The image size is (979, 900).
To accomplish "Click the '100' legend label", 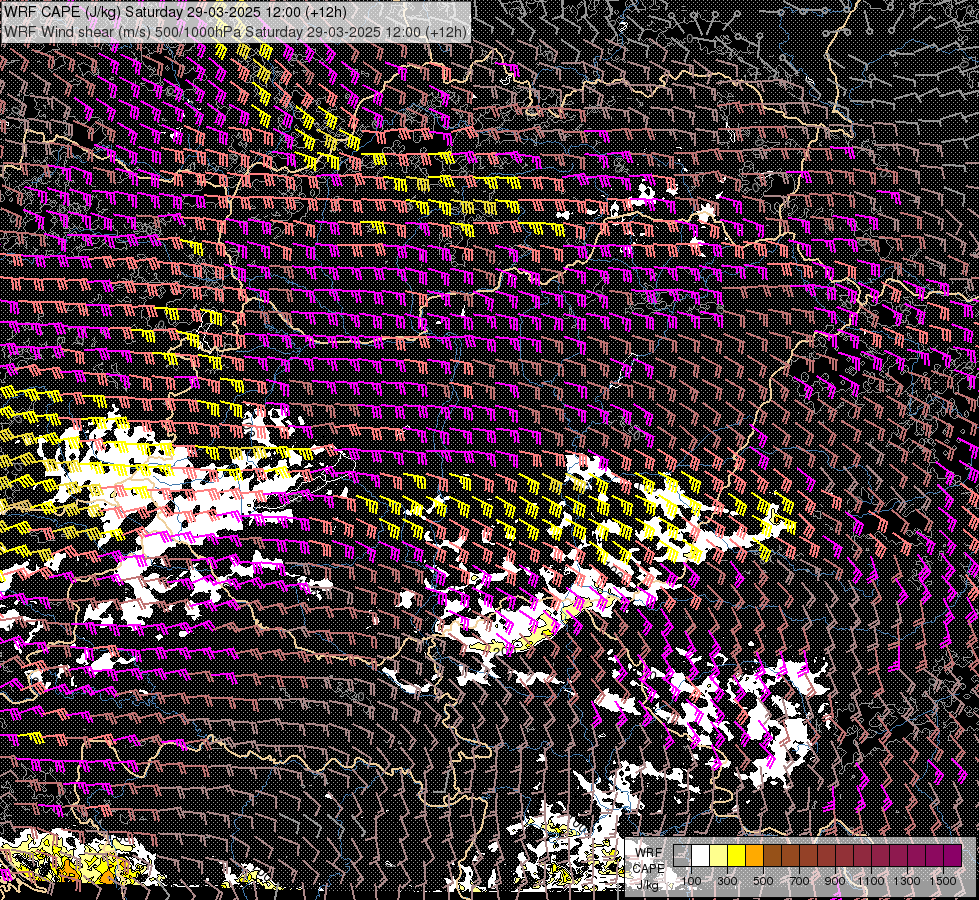I will point(691,881).
